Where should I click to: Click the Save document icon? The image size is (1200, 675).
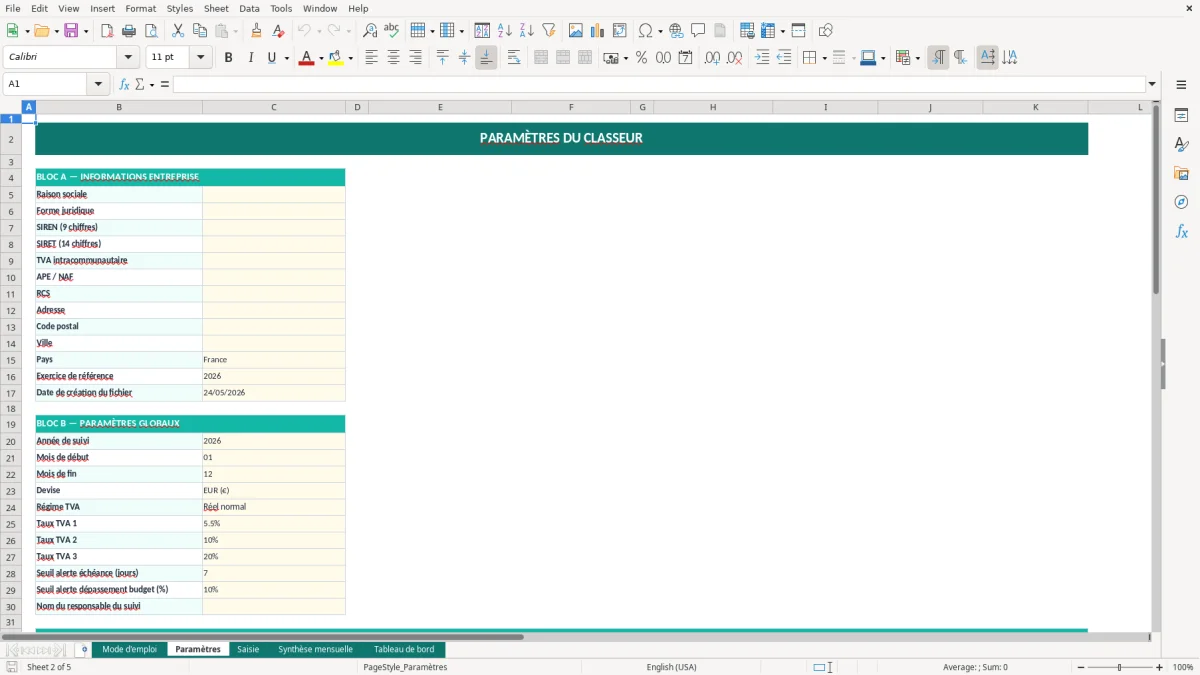[x=70, y=31]
